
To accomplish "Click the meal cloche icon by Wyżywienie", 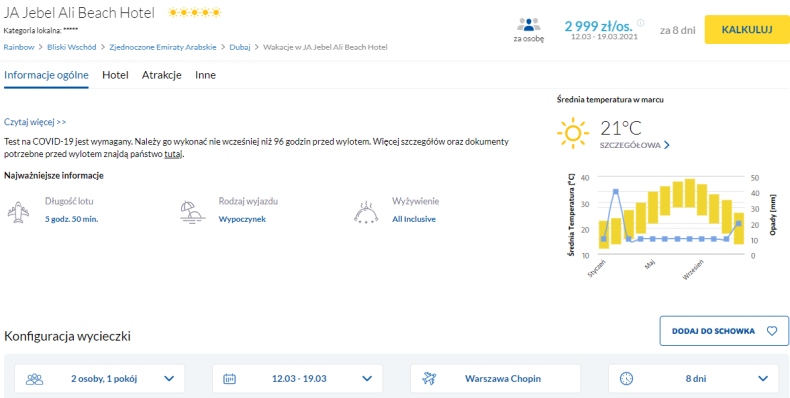I will pos(366,213).
